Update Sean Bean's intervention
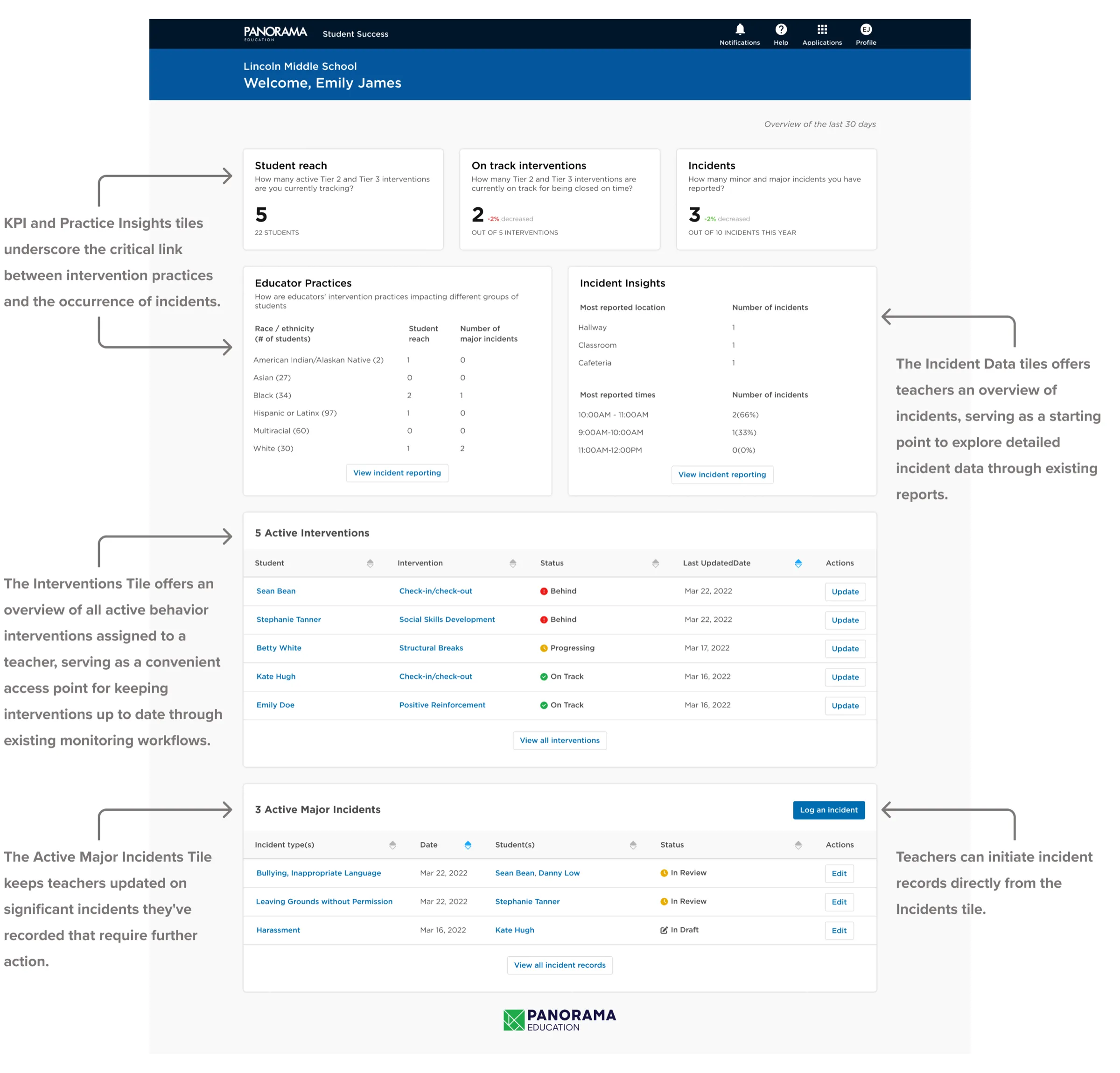 845,592
